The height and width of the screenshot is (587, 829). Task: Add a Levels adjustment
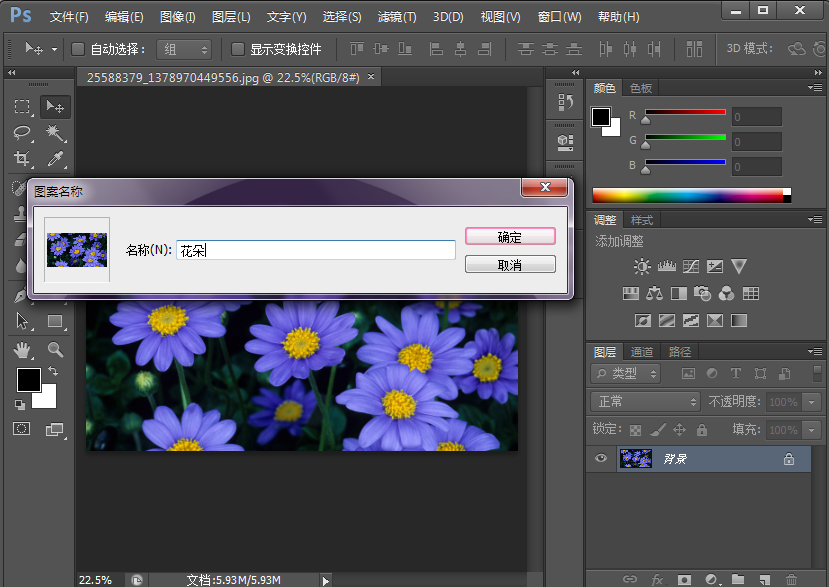coord(666,266)
